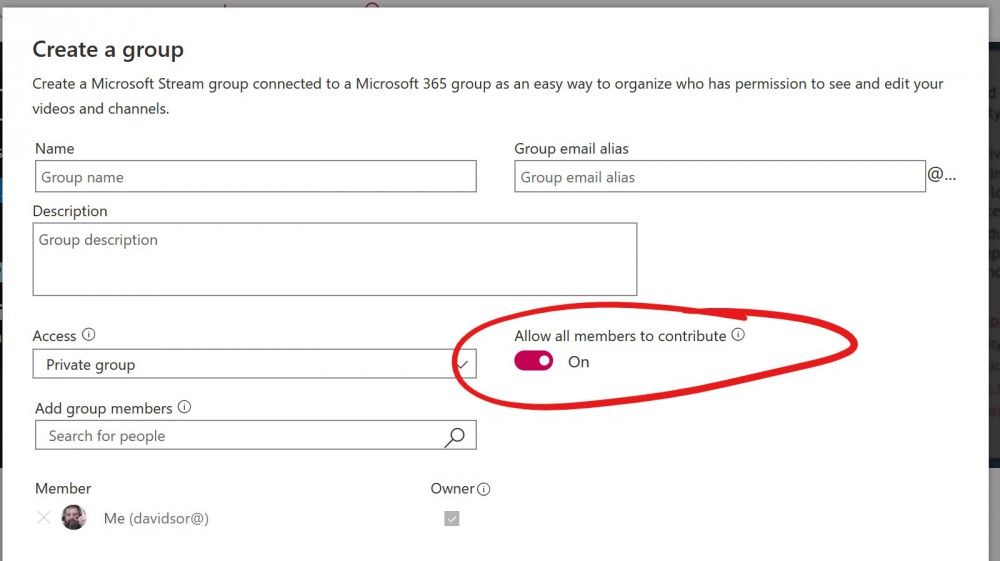Click into the Group email alias field
The image size is (1000, 561).
720,177
